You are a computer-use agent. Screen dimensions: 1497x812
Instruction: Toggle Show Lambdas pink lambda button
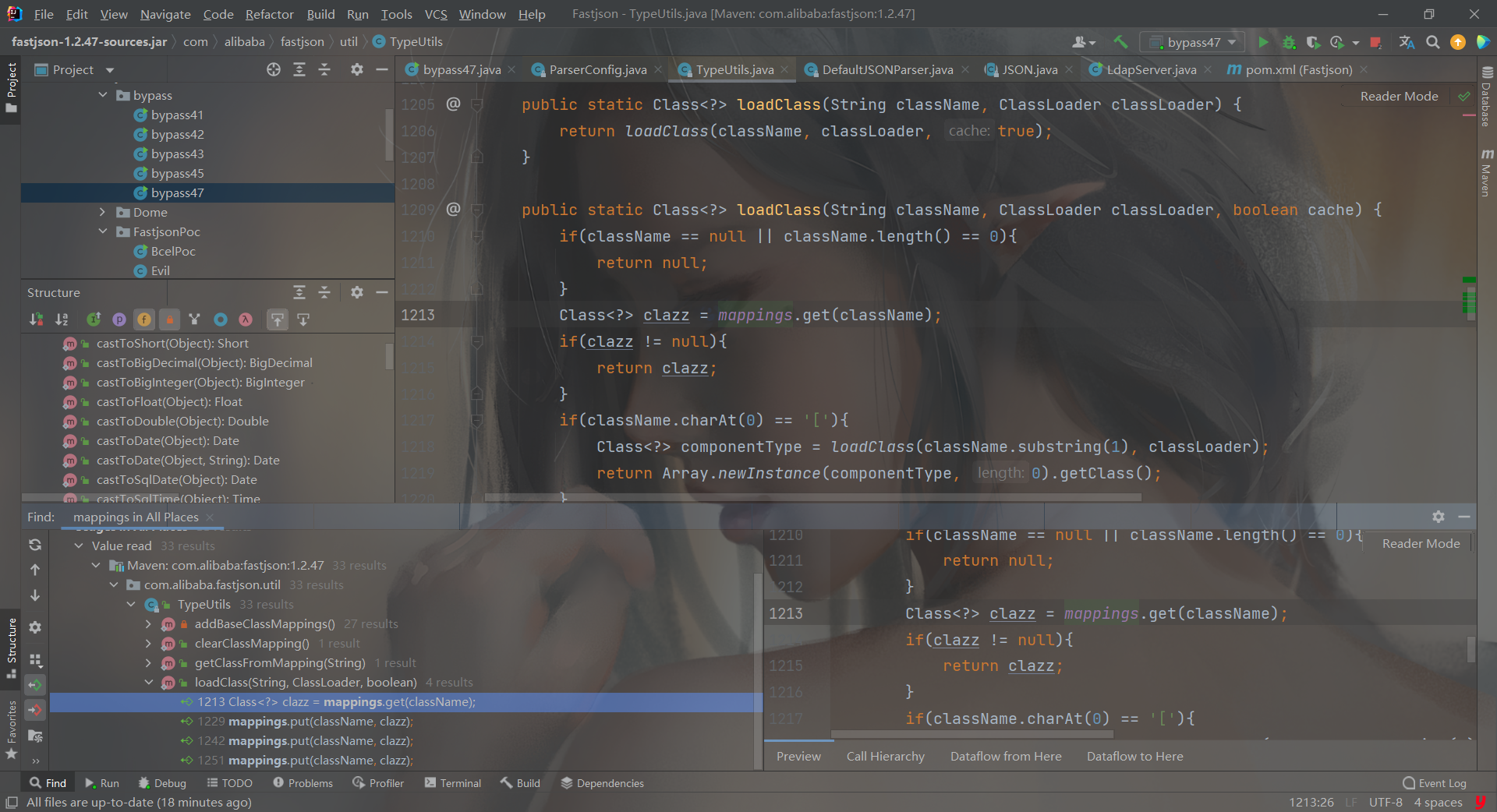[x=246, y=320]
